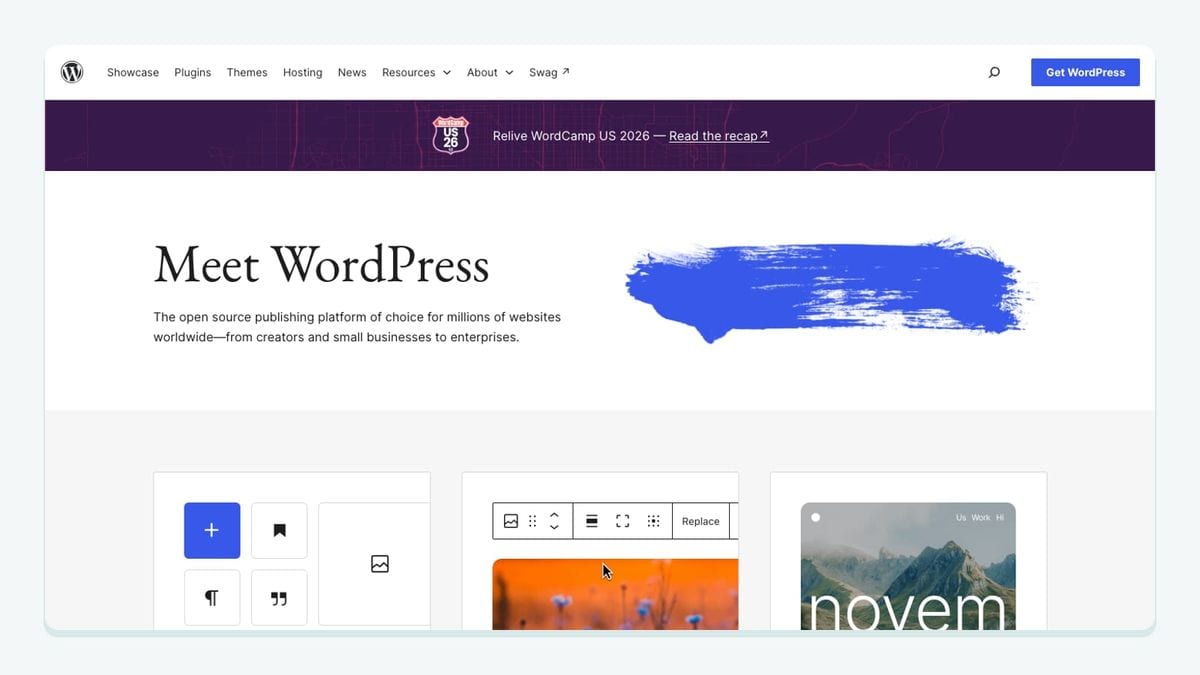The image size is (1200, 675).
Task: Click the white dot on novem preview
Action: point(816,517)
